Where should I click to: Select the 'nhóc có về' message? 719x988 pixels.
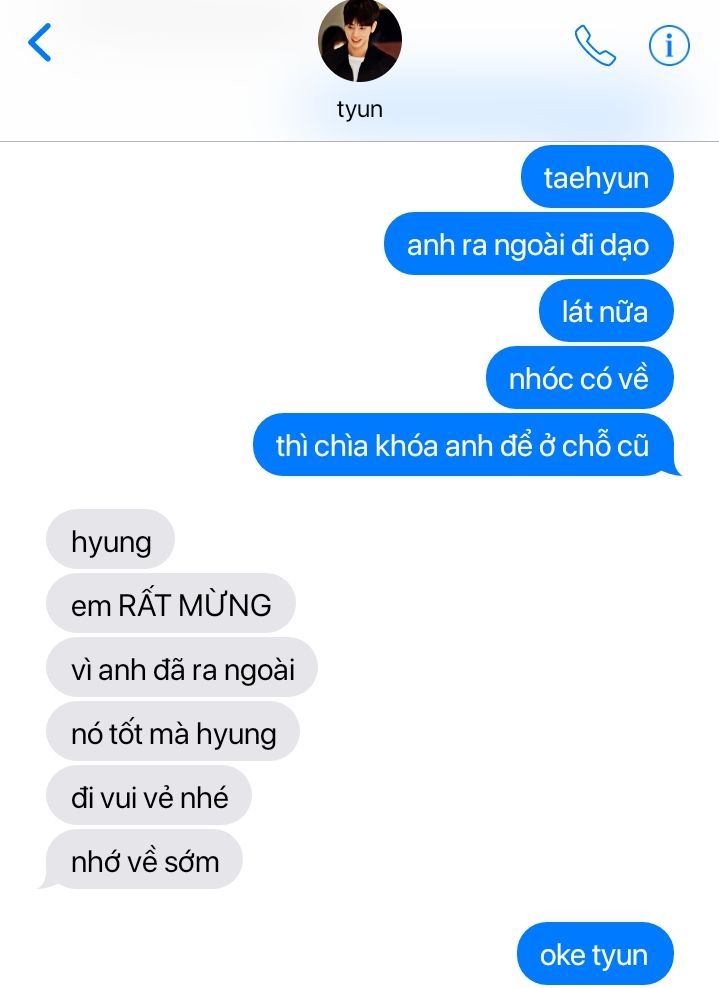tap(580, 378)
